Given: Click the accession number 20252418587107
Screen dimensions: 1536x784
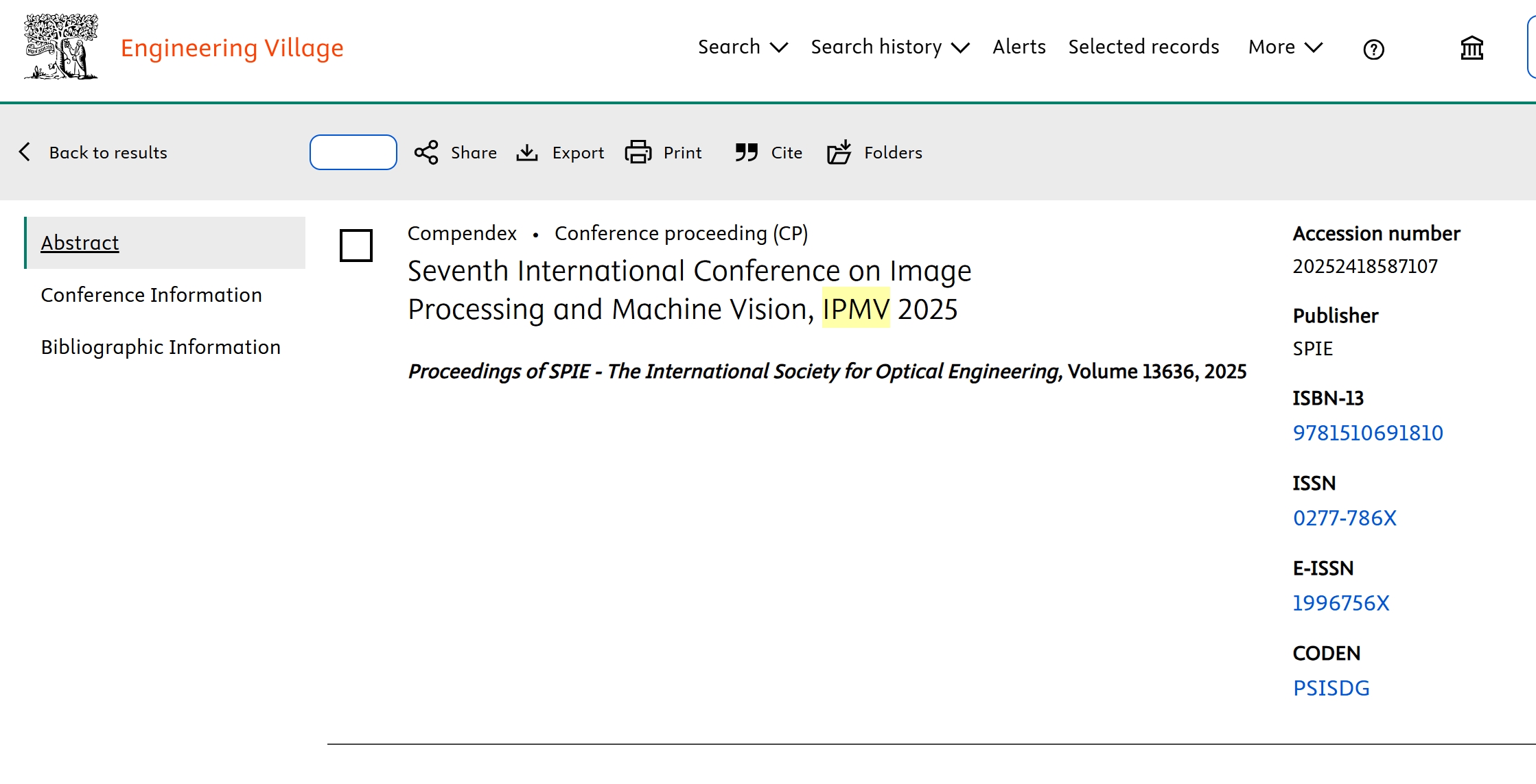Looking at the screenshot, I should click(1365, 266).
